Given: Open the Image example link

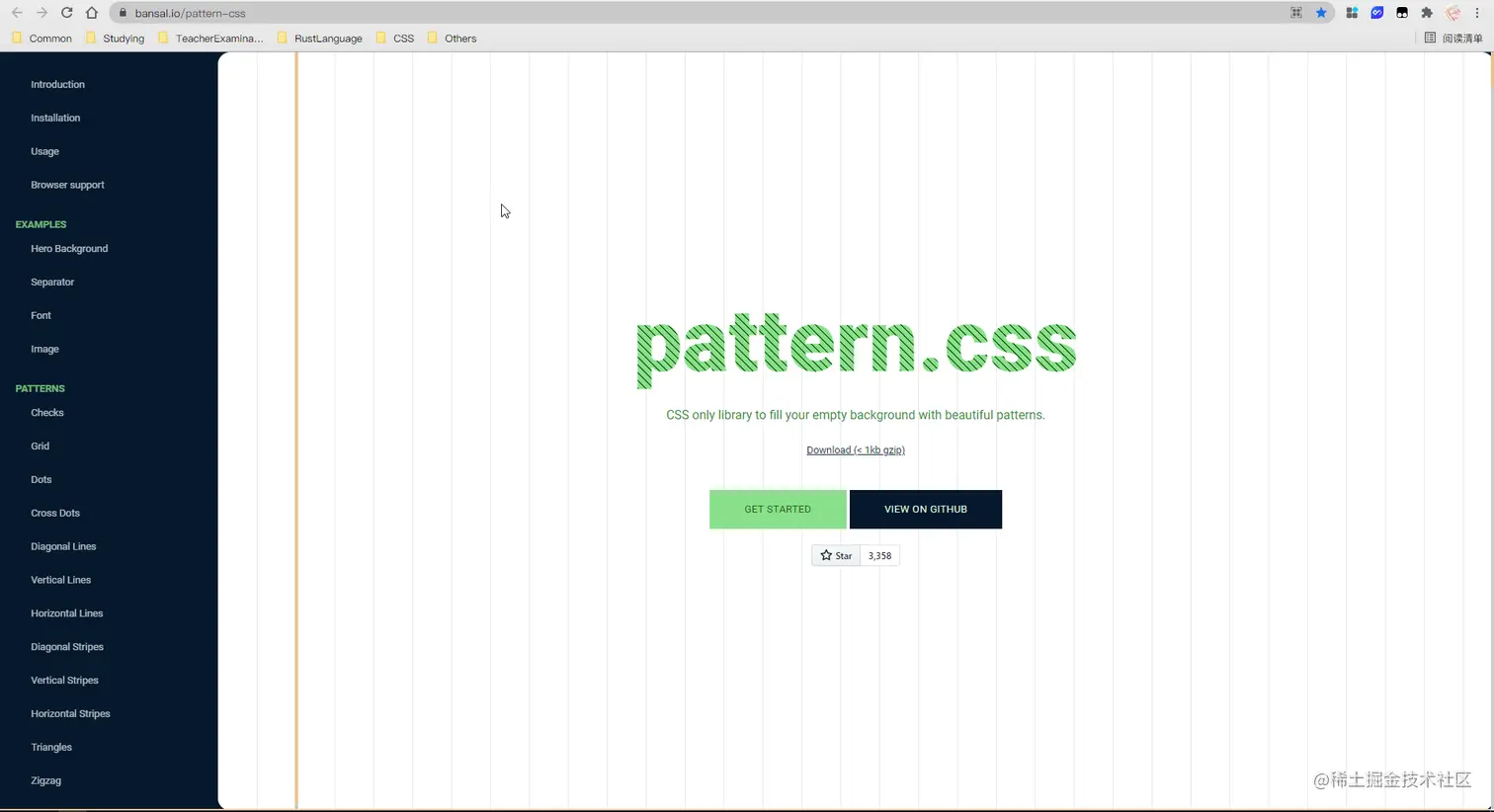Looking at the screenshot, I should [44, 350].
